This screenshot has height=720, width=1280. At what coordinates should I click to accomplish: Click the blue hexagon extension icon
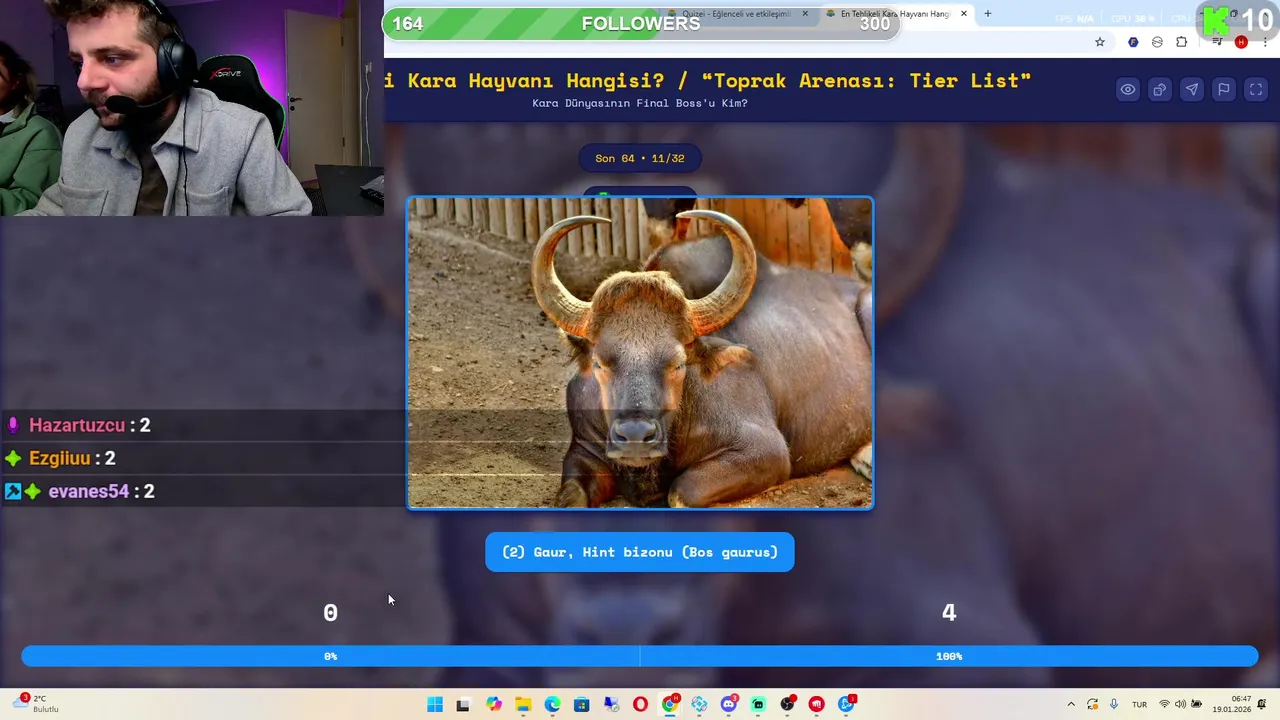pos(1133,42)
